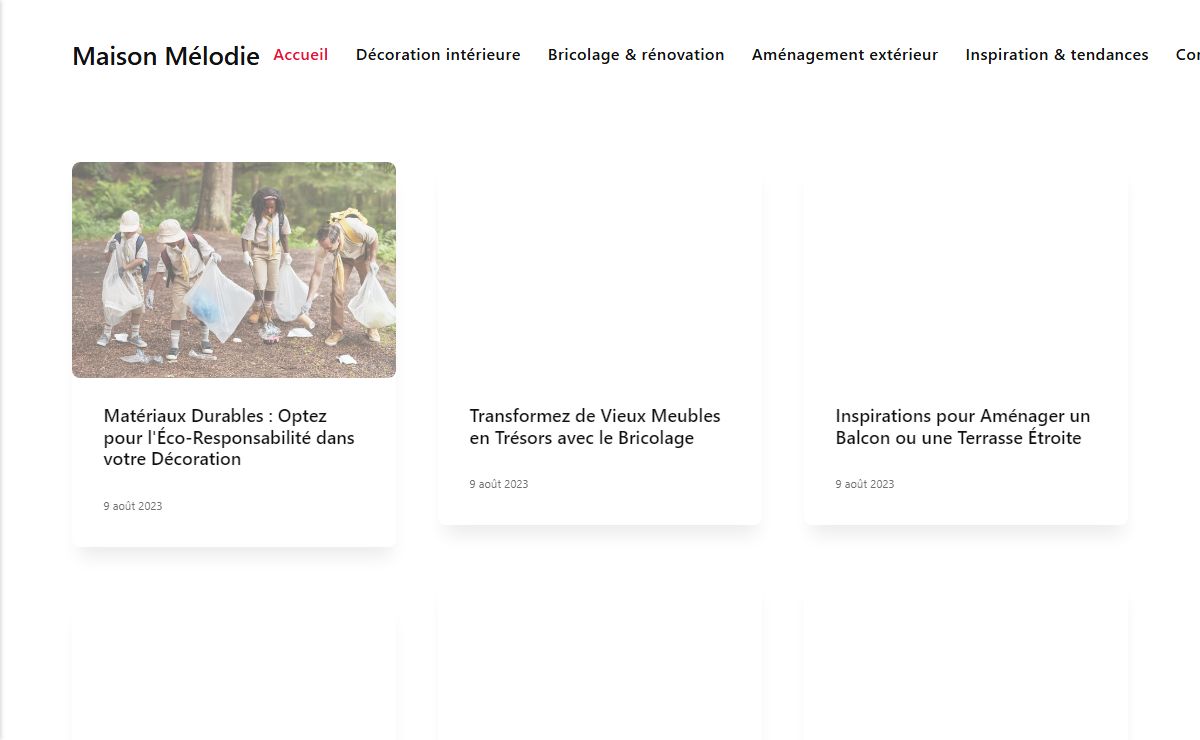1200x740 pixels.
Task: Select Bricolage & rénovation in navigation
Action: tap(636, 55)
